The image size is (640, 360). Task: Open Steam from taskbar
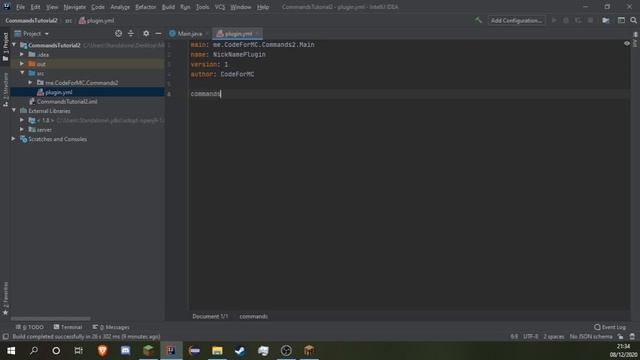[x=240, y=351]
